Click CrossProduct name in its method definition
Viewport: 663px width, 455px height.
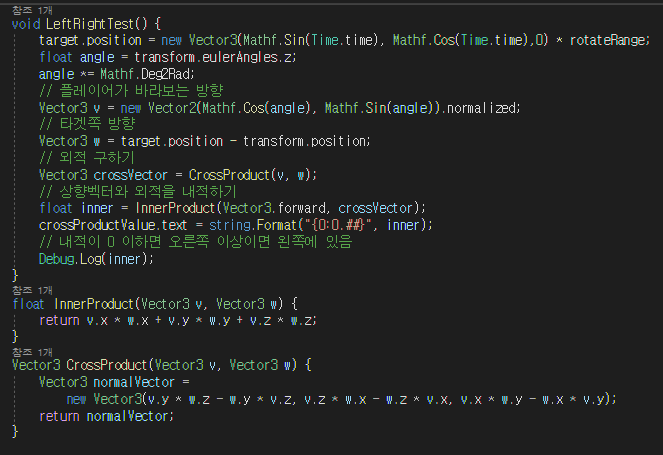coord(107,365)
